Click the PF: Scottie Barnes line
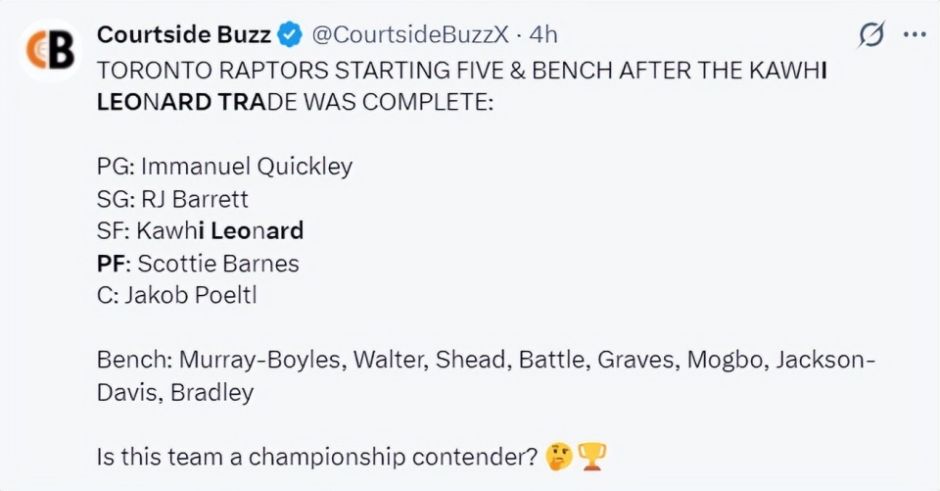940x491 pixels. point(198,263)
